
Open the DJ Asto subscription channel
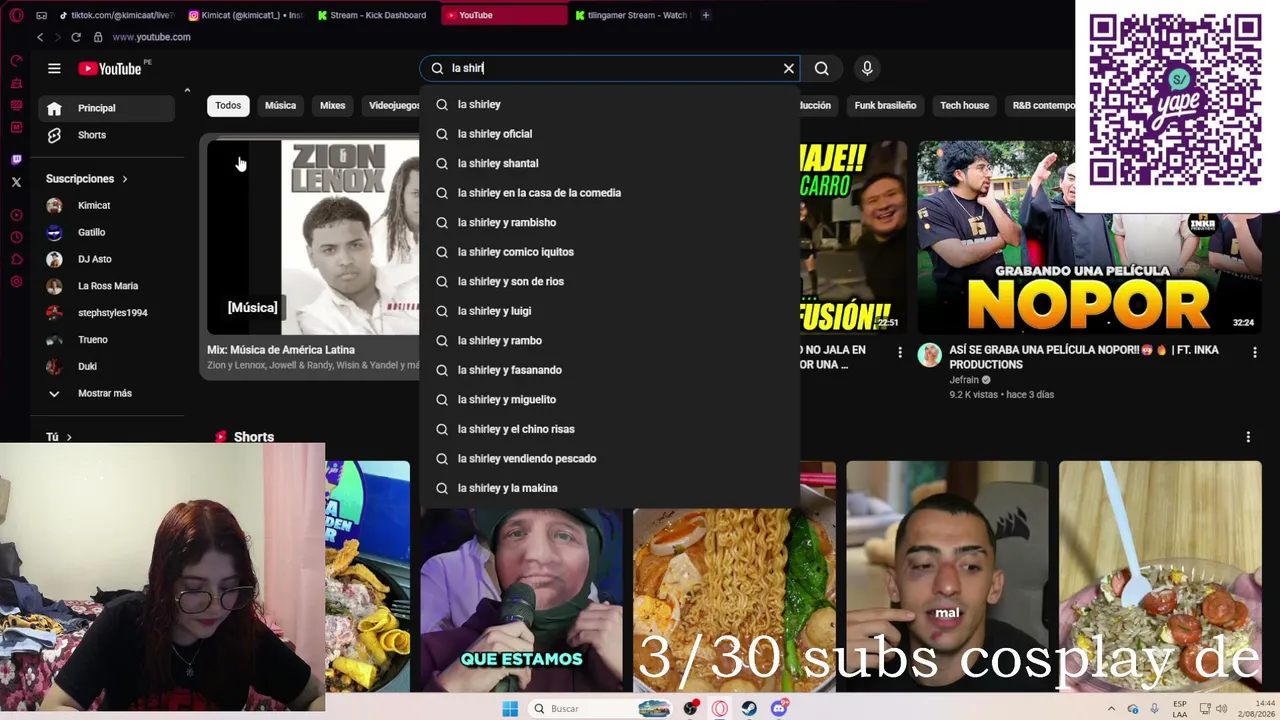pos(107,259)
